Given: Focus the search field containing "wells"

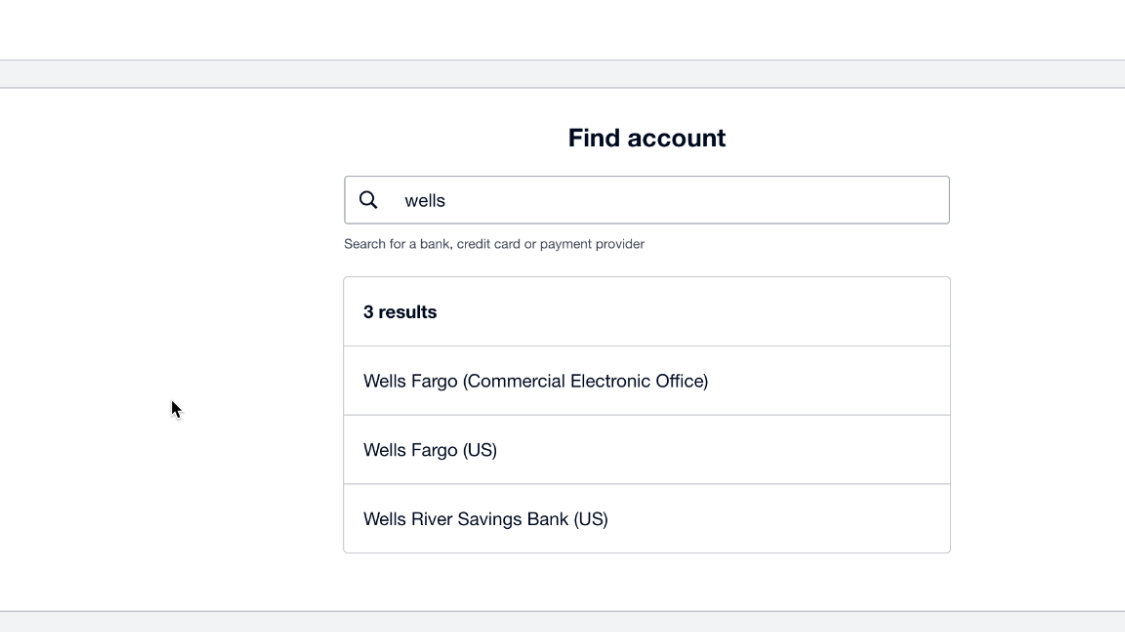Looking at the screenshot, I should (x=600, y=200).
